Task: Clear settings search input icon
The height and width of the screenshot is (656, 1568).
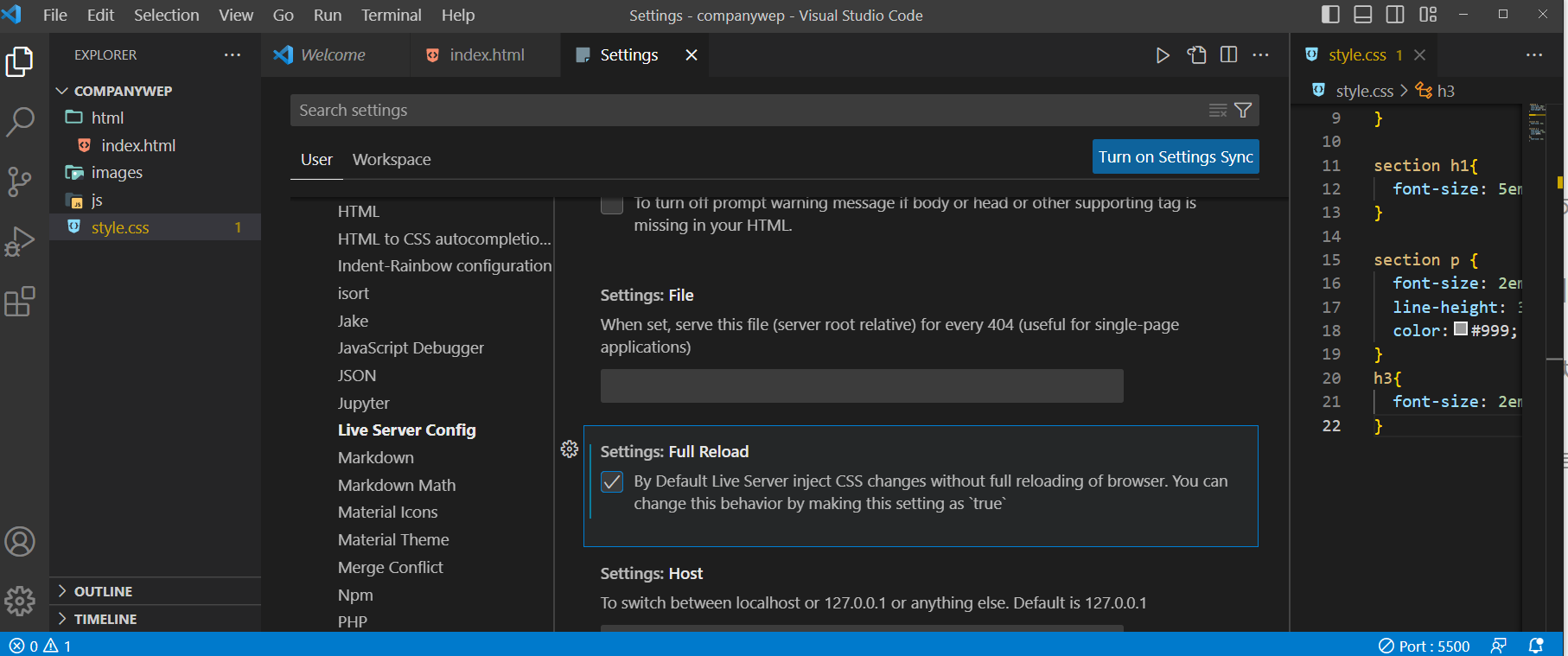Action: point(1217,111)
